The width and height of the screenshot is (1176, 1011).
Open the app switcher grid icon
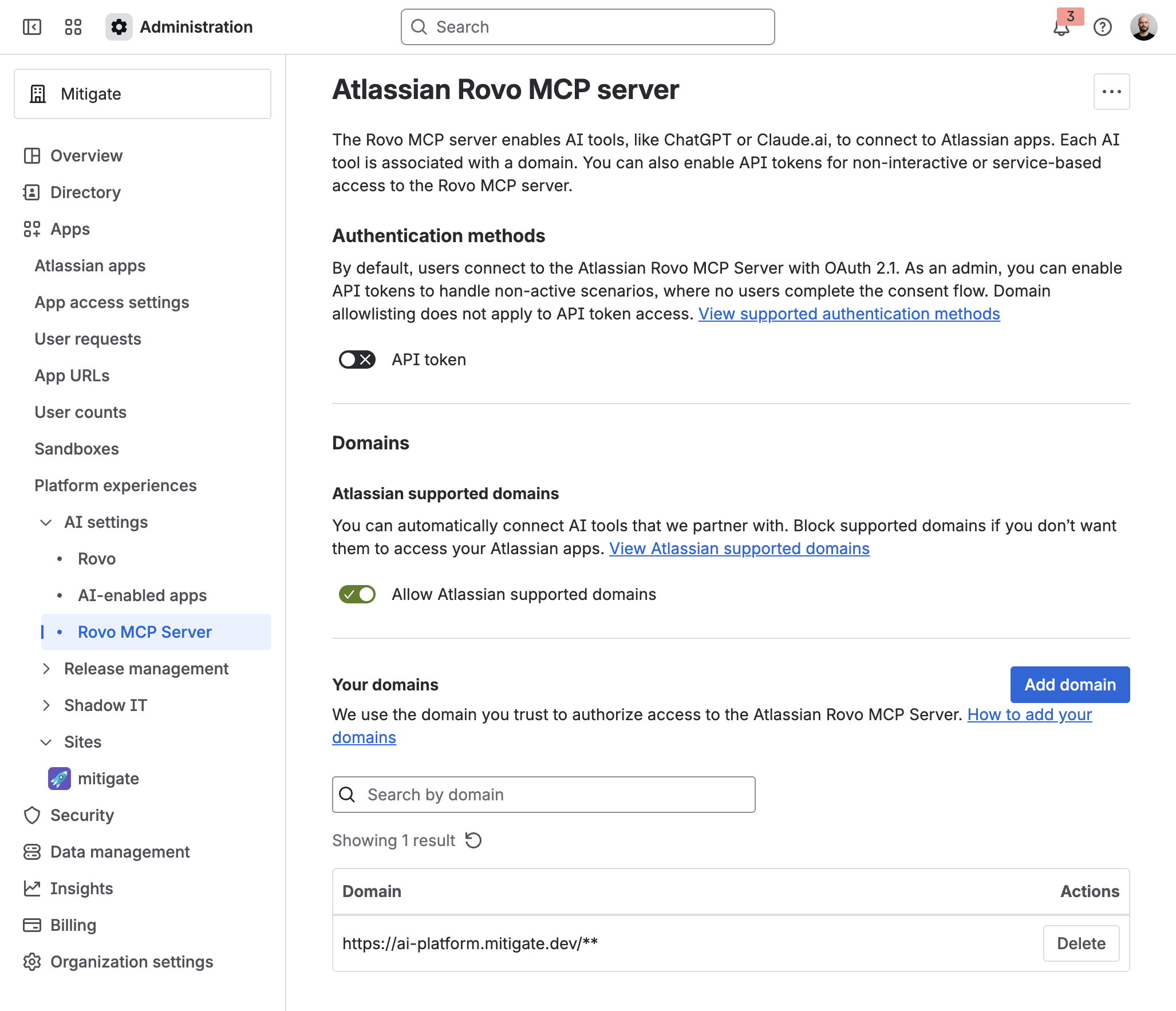(x=72, y=27)
